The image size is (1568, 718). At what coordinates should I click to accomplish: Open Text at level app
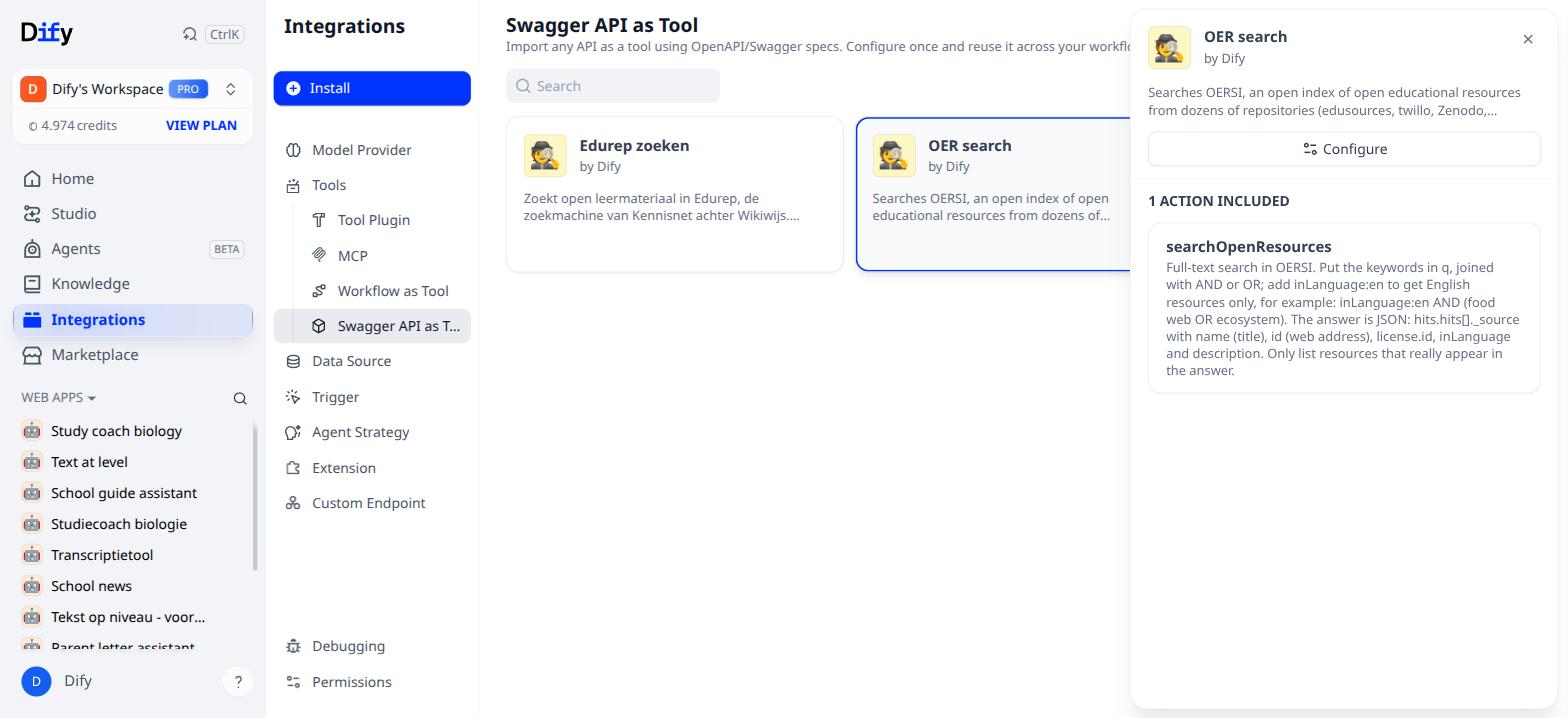131,462
